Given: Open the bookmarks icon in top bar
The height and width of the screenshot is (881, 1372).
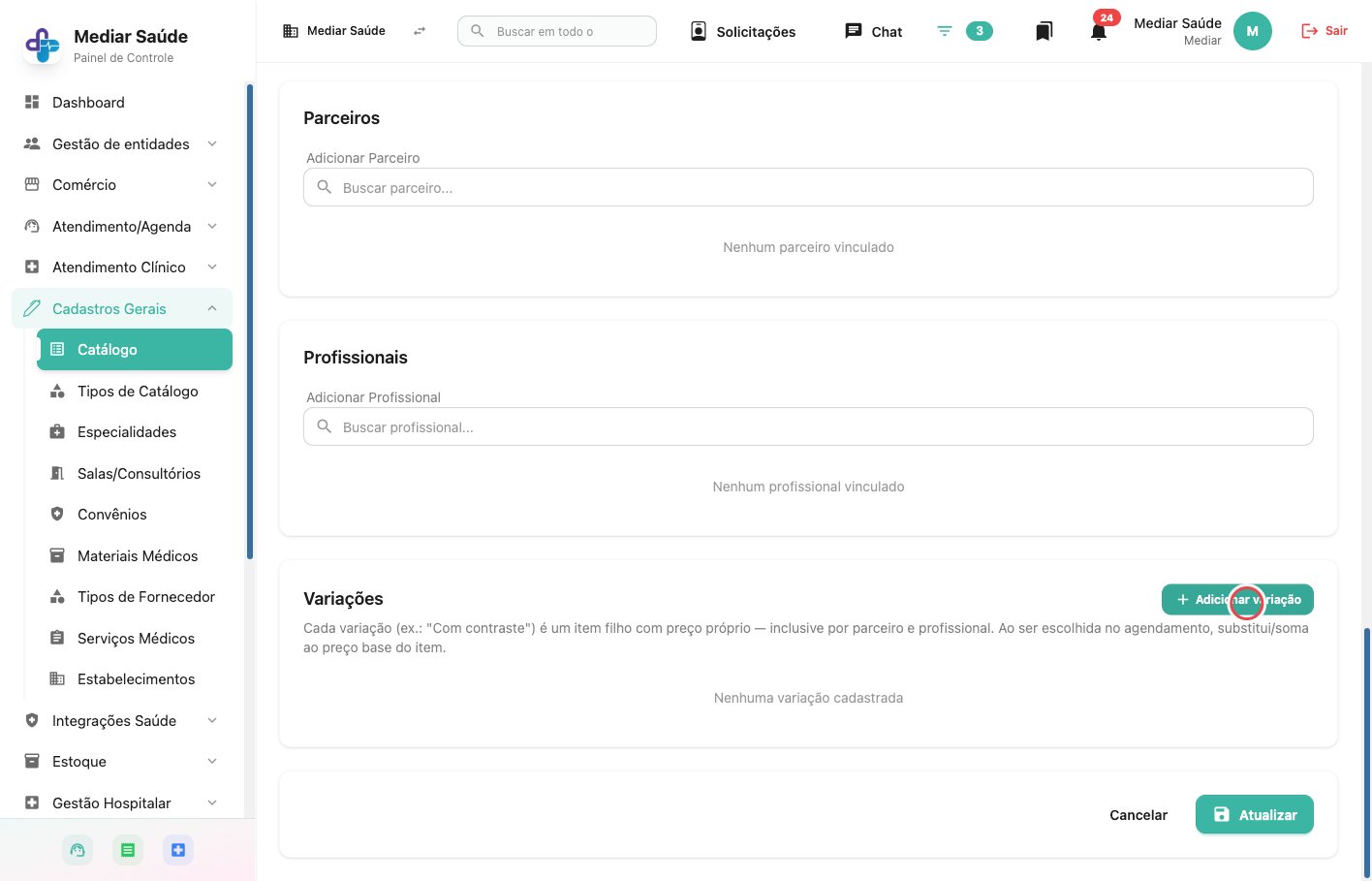Looking at the screenshot, I should pos(1044,31).
